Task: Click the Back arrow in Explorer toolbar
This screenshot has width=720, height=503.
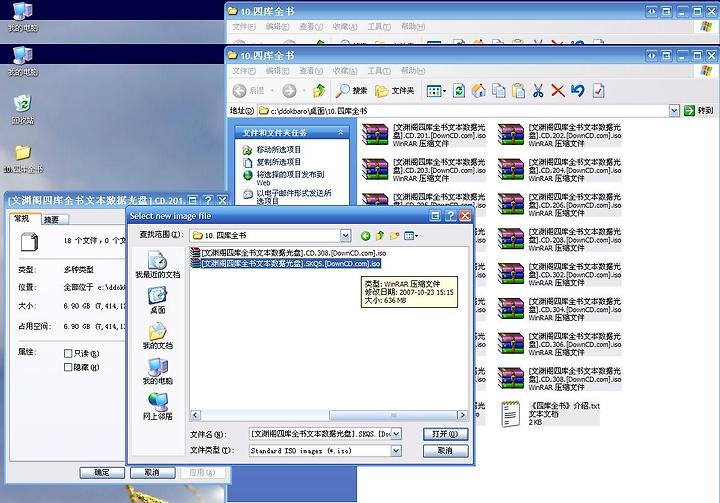Action: point(239,90)
